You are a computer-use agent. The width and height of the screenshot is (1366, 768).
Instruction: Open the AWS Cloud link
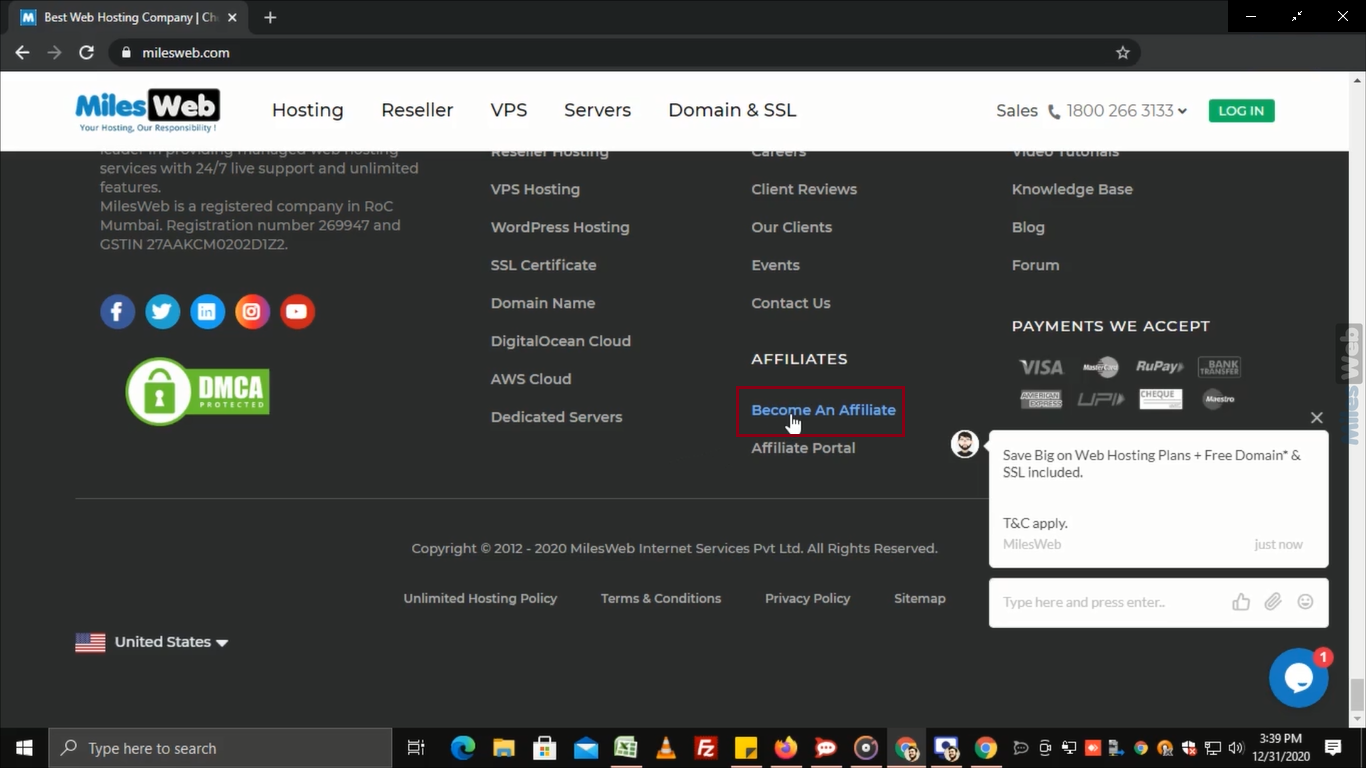click(x=531, y=379)
